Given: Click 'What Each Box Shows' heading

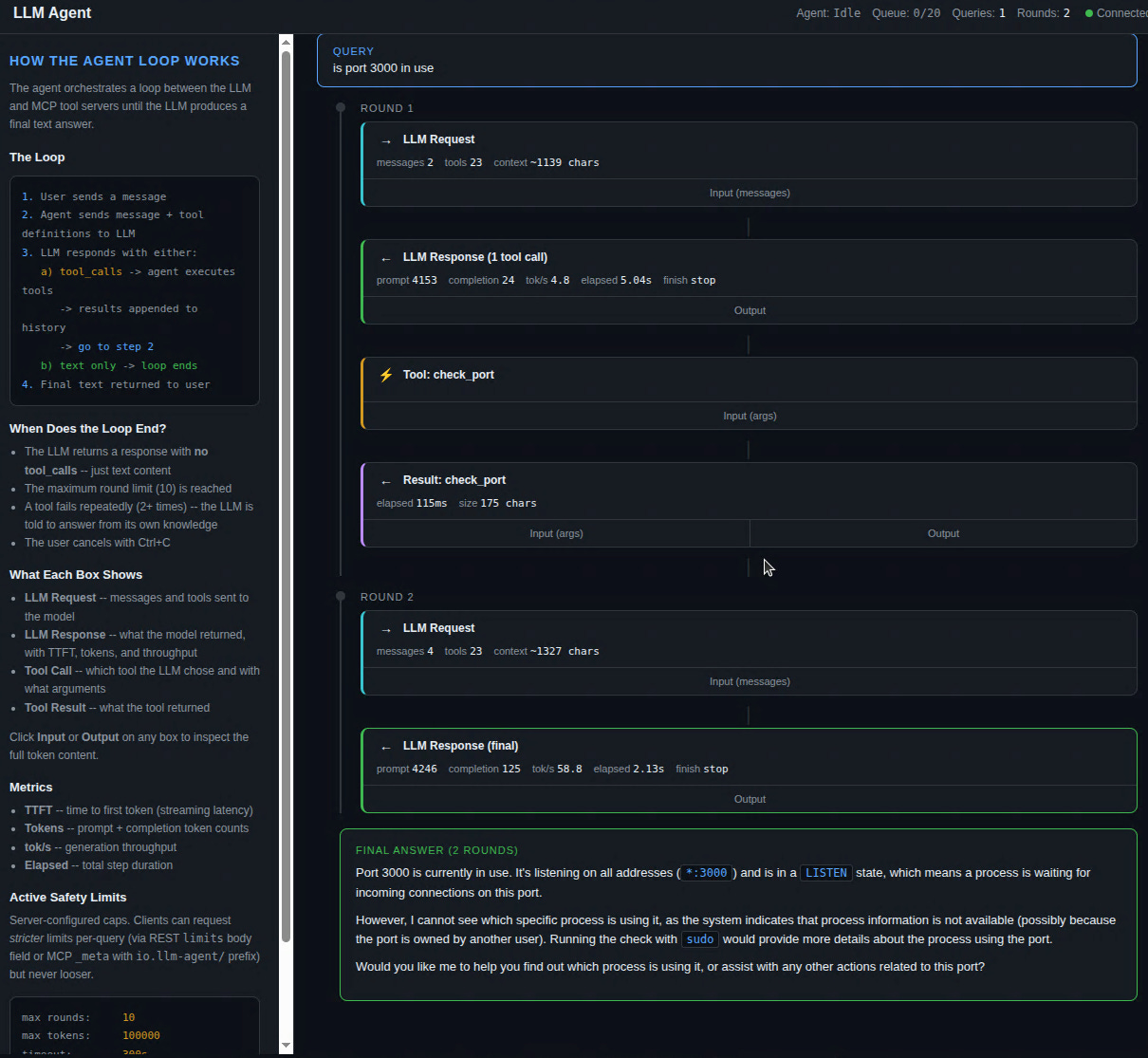Looking at the screenshot, I should coord(76,575).
